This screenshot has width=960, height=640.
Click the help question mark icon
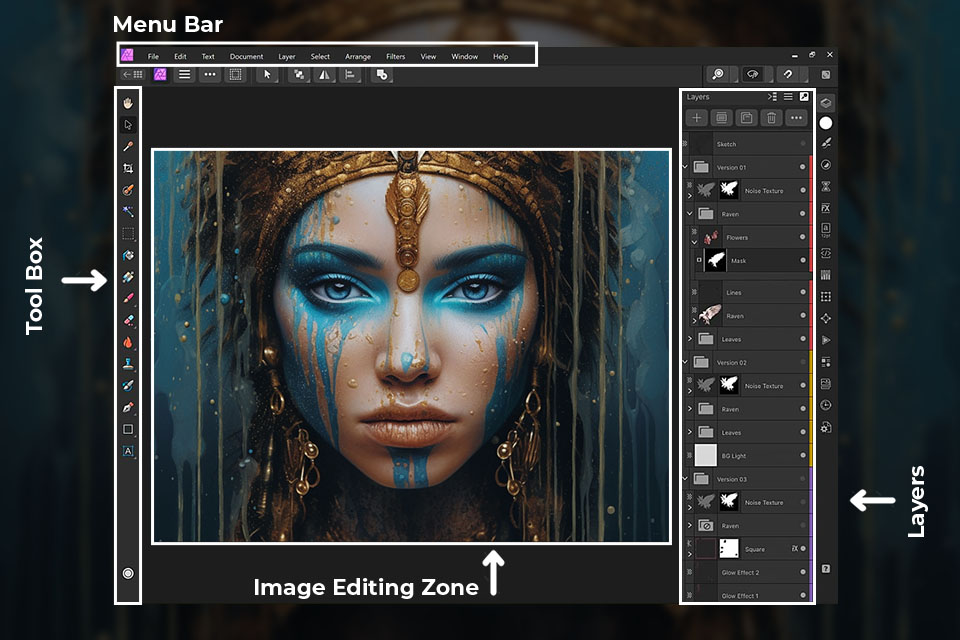[826, 569]
